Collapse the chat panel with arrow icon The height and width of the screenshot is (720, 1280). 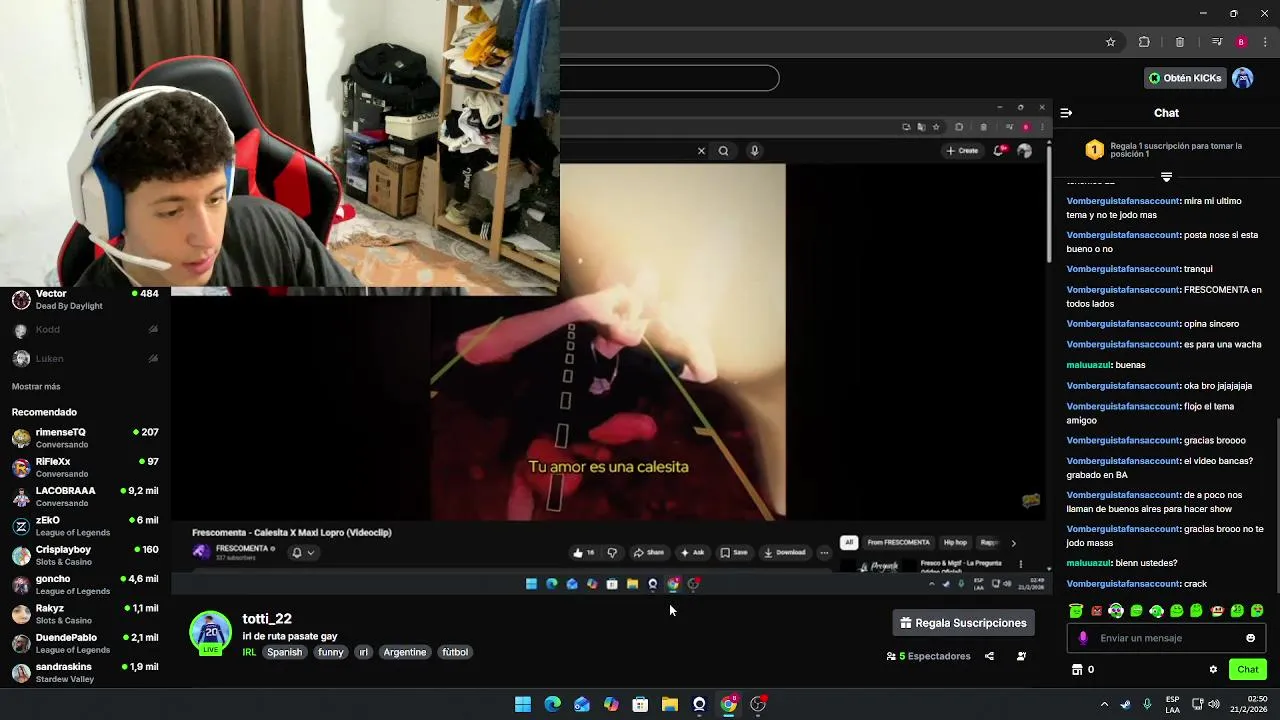pos(1066,113)
